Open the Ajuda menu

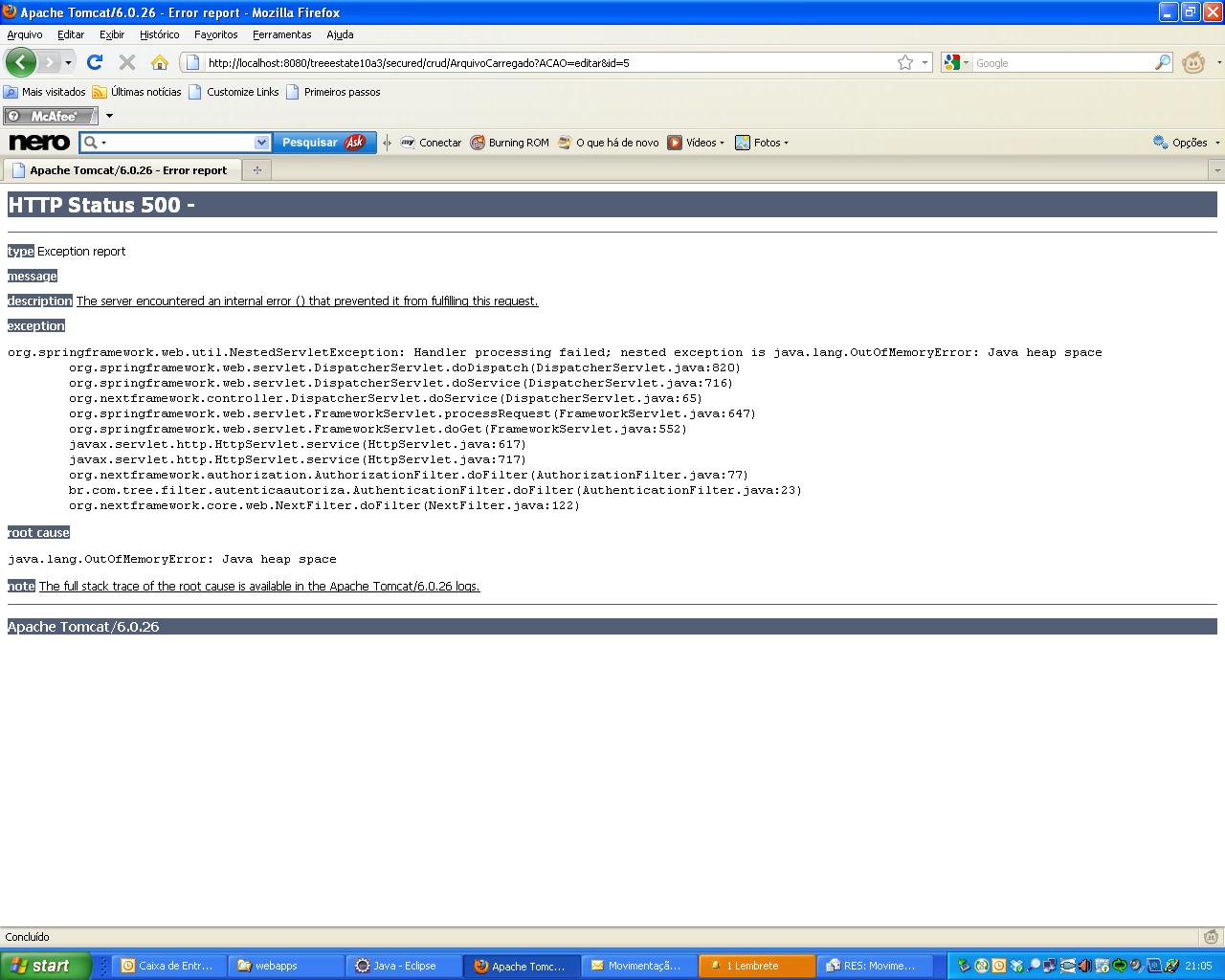[340, 34]
